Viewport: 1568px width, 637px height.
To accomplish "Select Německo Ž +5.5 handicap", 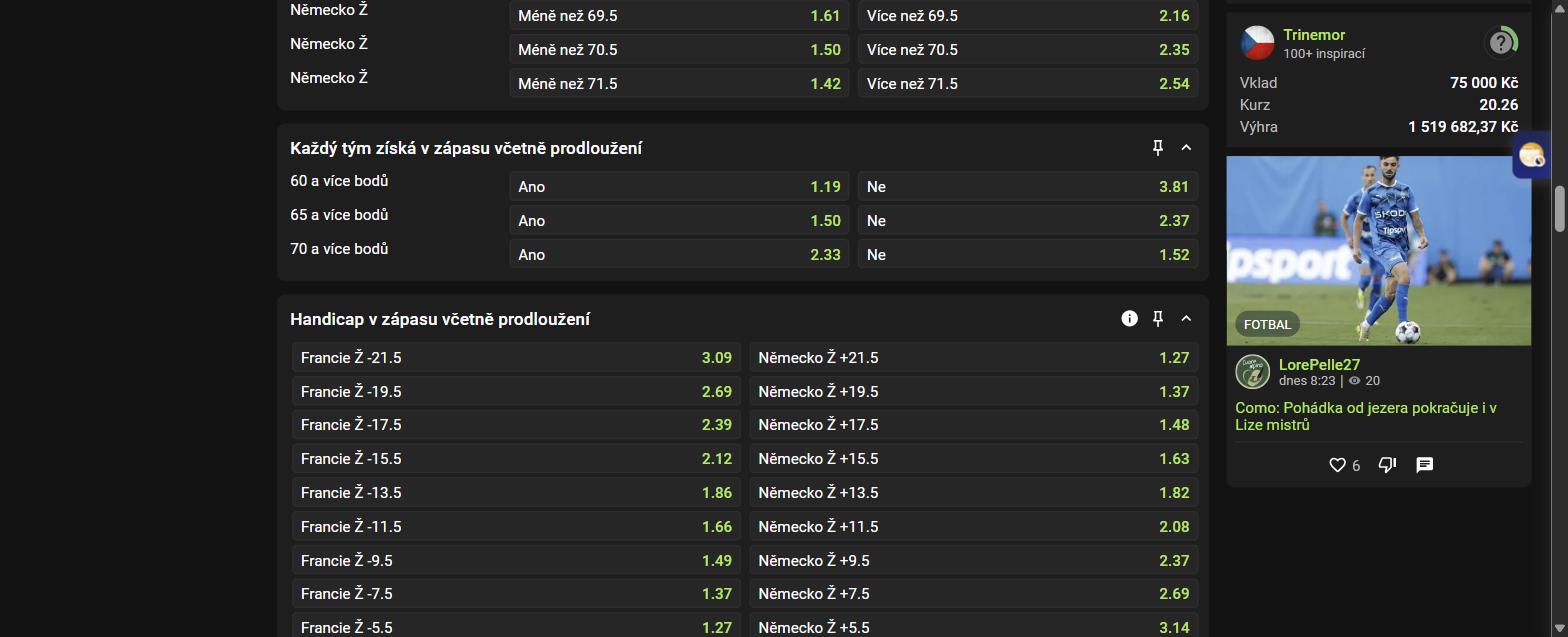I will [x=974, y=626].
